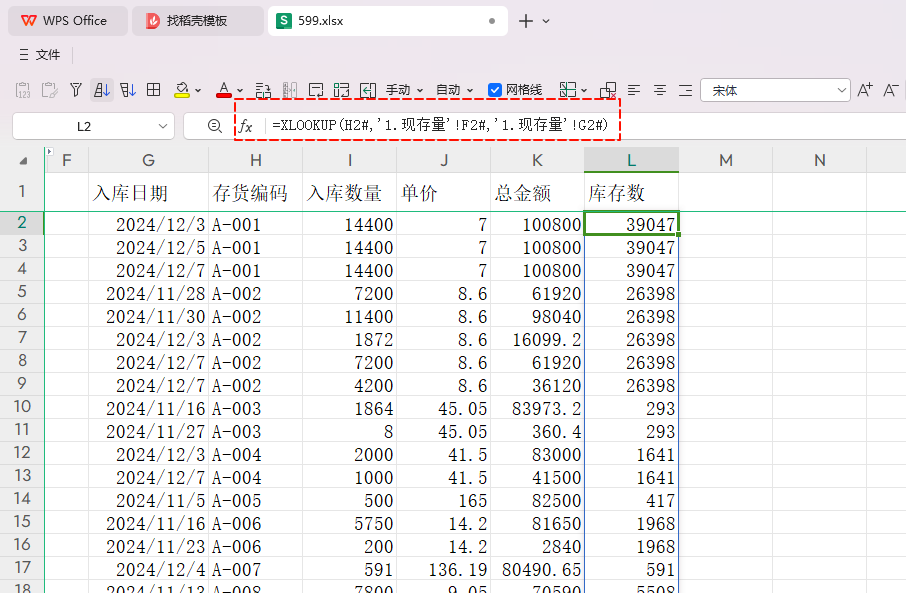This screenshot has height=593, width=906.
Task: Click the icon left of 手动
Action: tap(368, 90)
